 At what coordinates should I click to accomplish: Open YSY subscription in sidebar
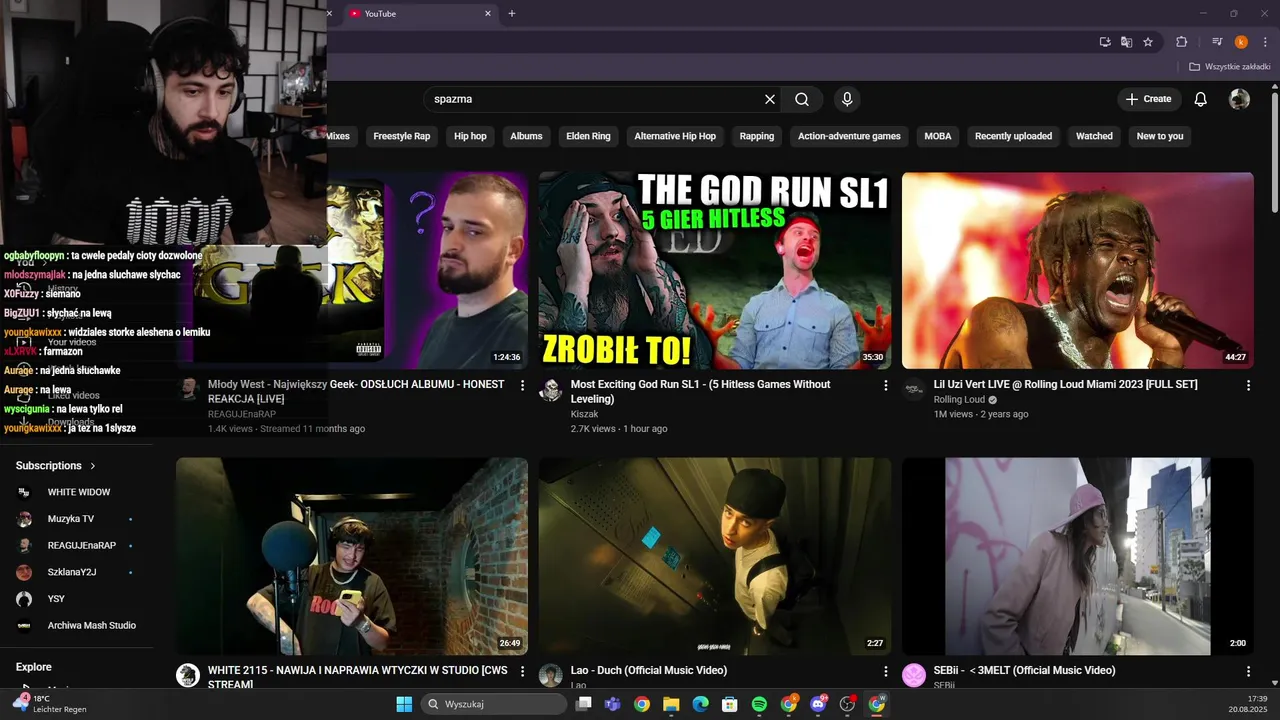77,599
